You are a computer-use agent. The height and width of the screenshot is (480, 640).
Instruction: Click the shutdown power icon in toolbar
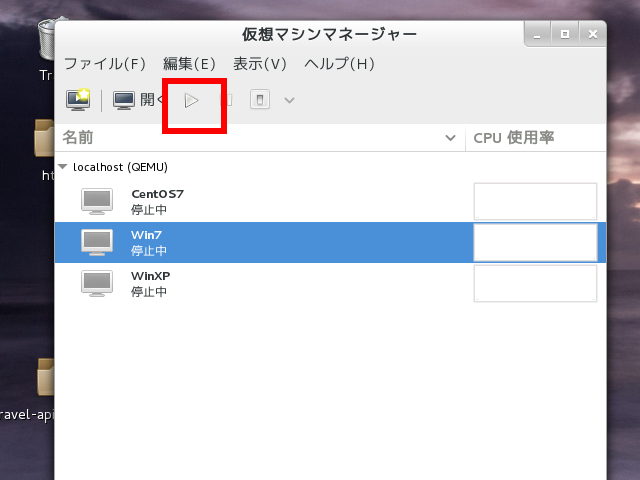259,100
